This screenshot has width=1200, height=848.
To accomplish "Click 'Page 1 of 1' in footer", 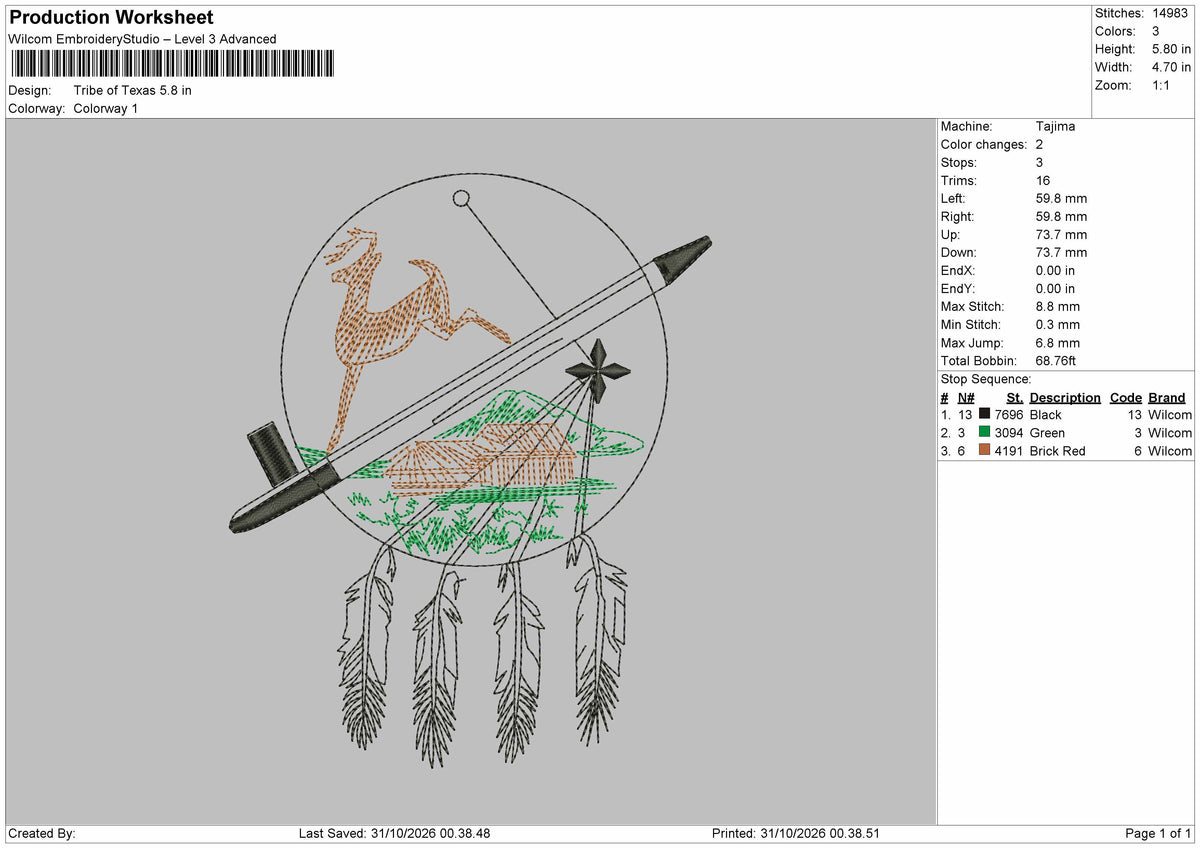I will 1158,833.
